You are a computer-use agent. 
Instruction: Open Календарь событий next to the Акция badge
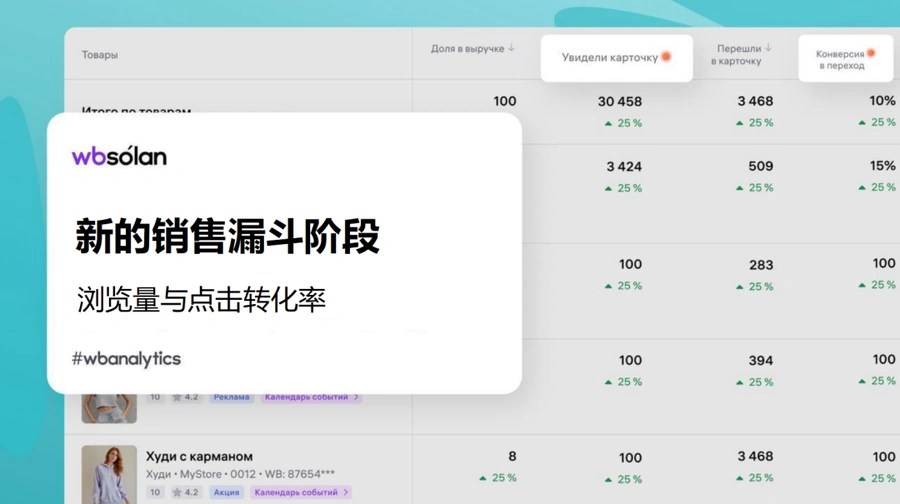click(301, 492)
